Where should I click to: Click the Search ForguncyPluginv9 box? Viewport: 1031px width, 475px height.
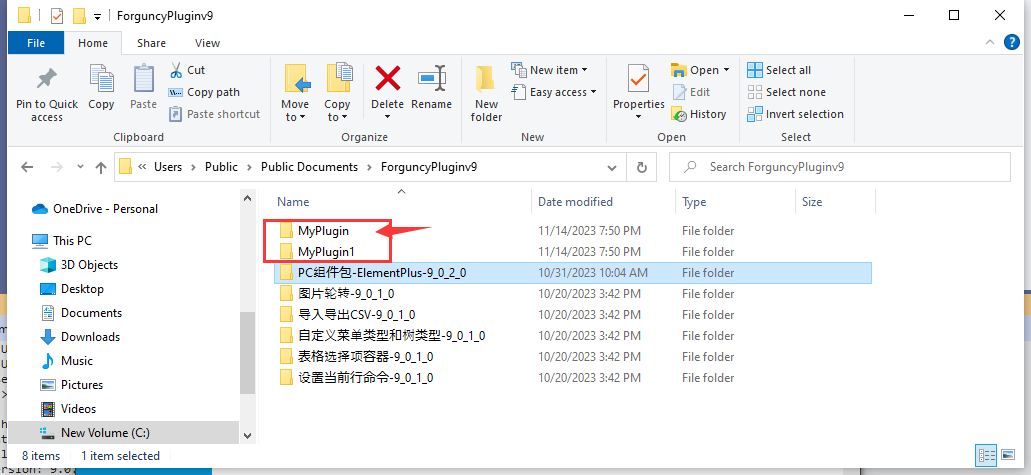(840, 167)
